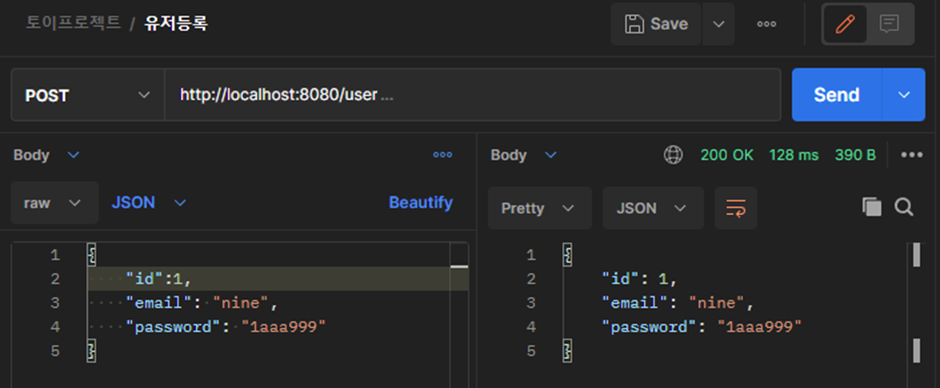This screenshot has width=940, height=388.
Task: Click the Save button
Action: point(656,24)
